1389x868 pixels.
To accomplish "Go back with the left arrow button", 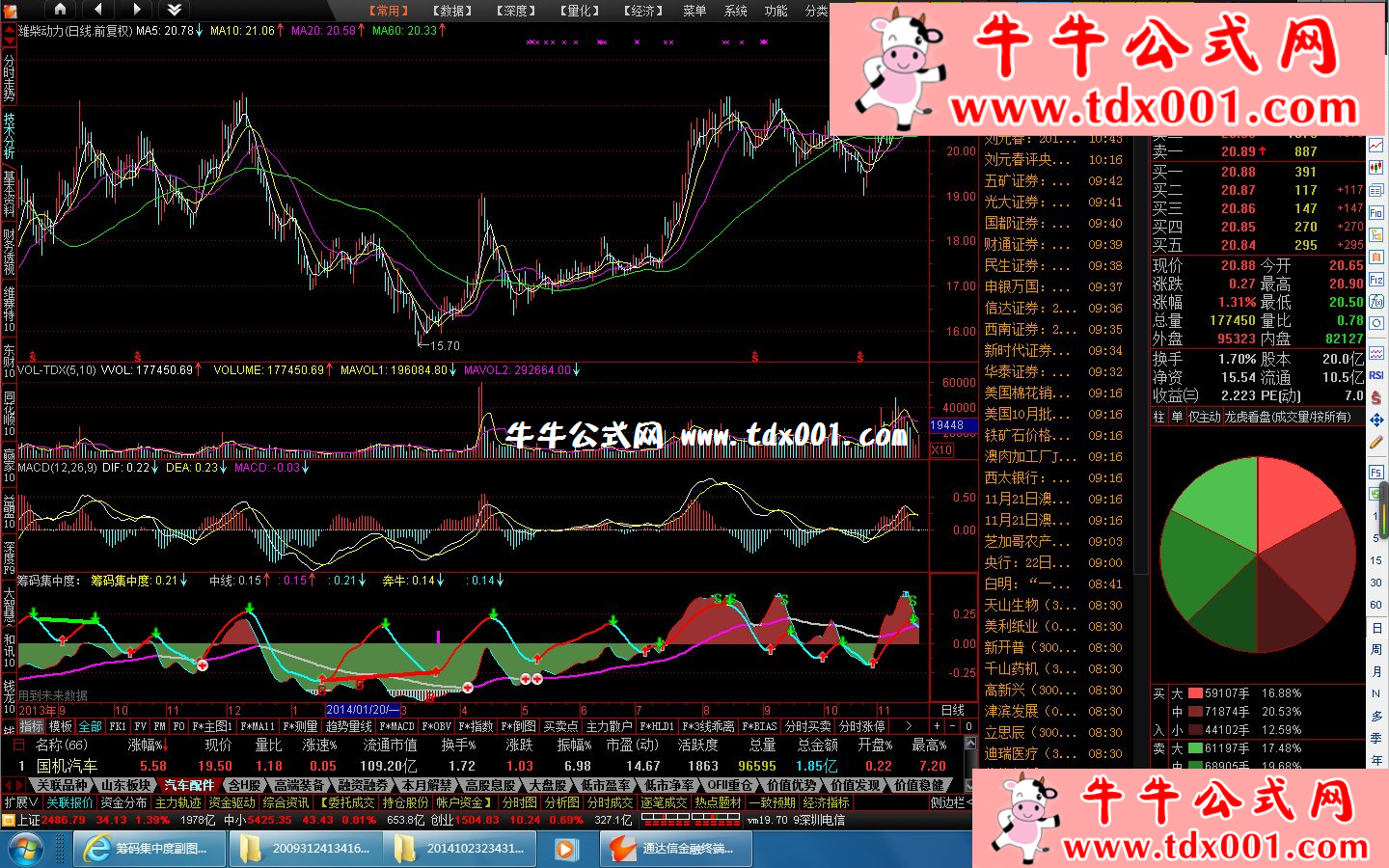I will pyautogui.click(x=98, y=10).
